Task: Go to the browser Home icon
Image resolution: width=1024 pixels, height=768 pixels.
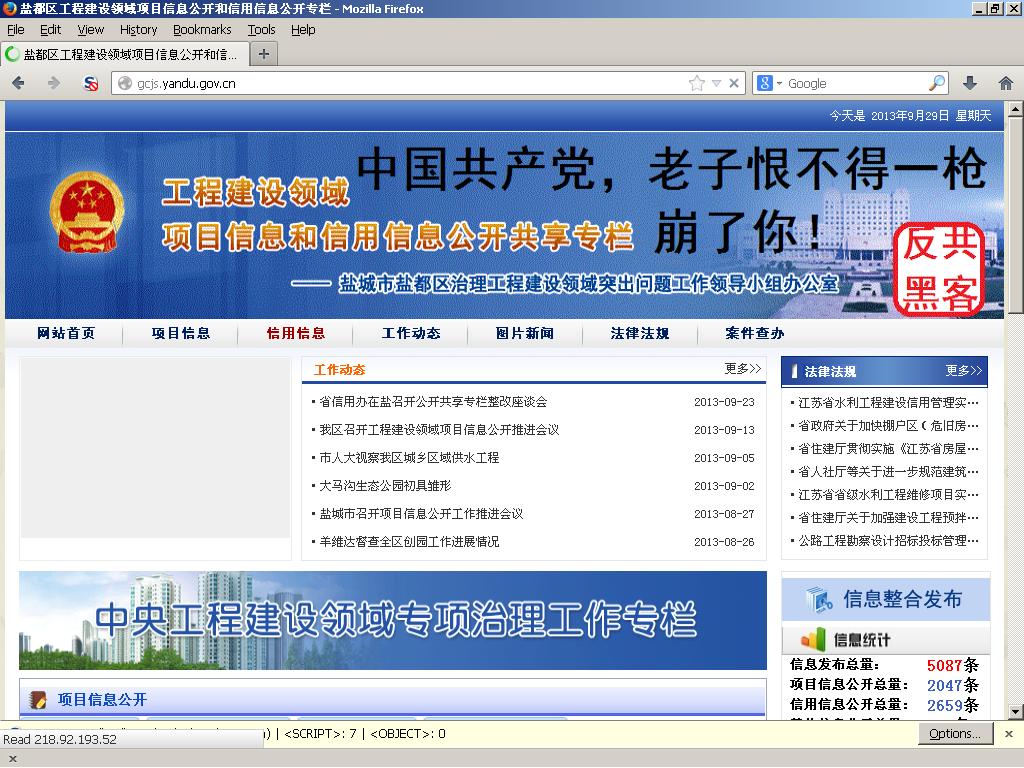Action: 1006,83
